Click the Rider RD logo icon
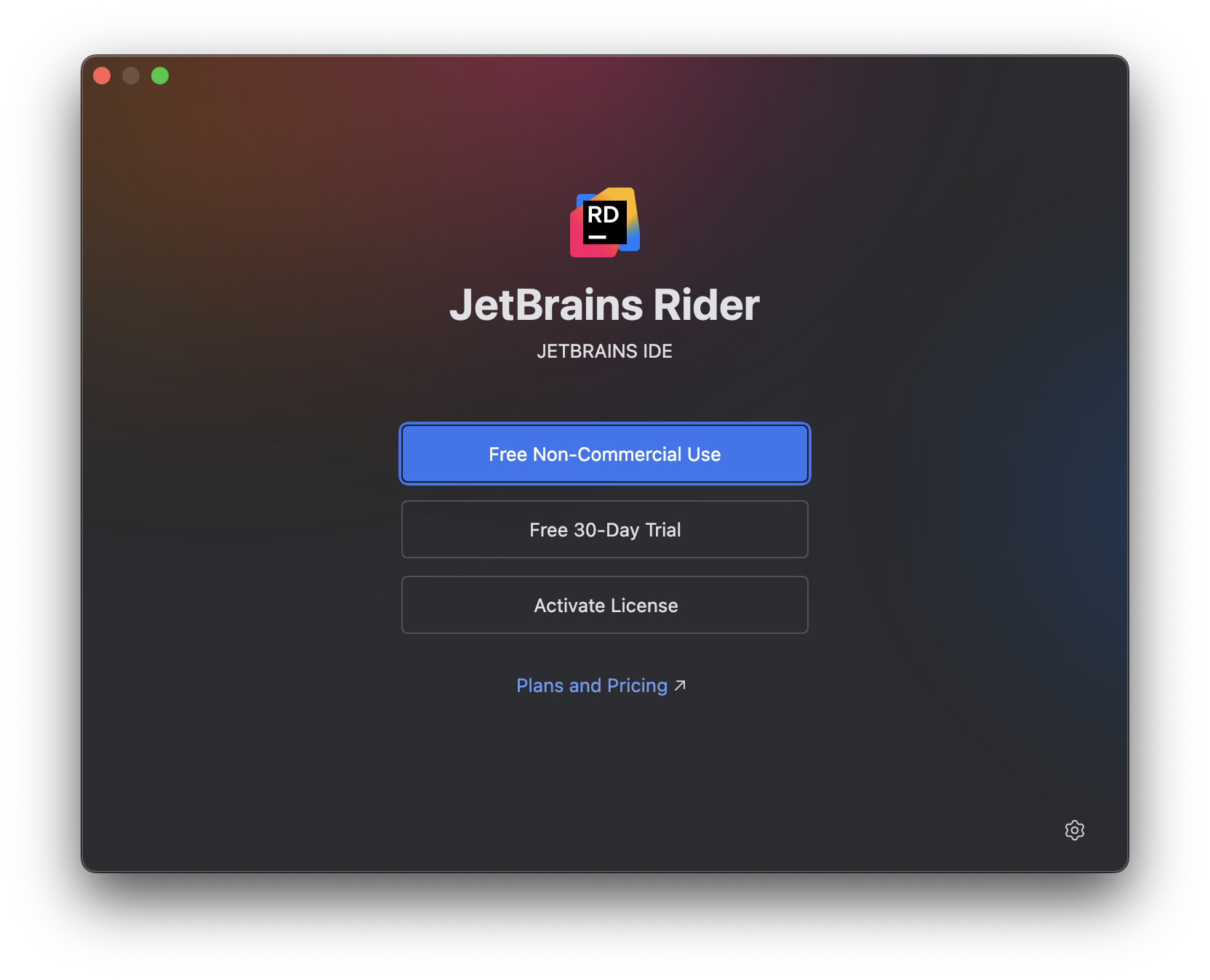1210x980 pixels. [604, 222]
